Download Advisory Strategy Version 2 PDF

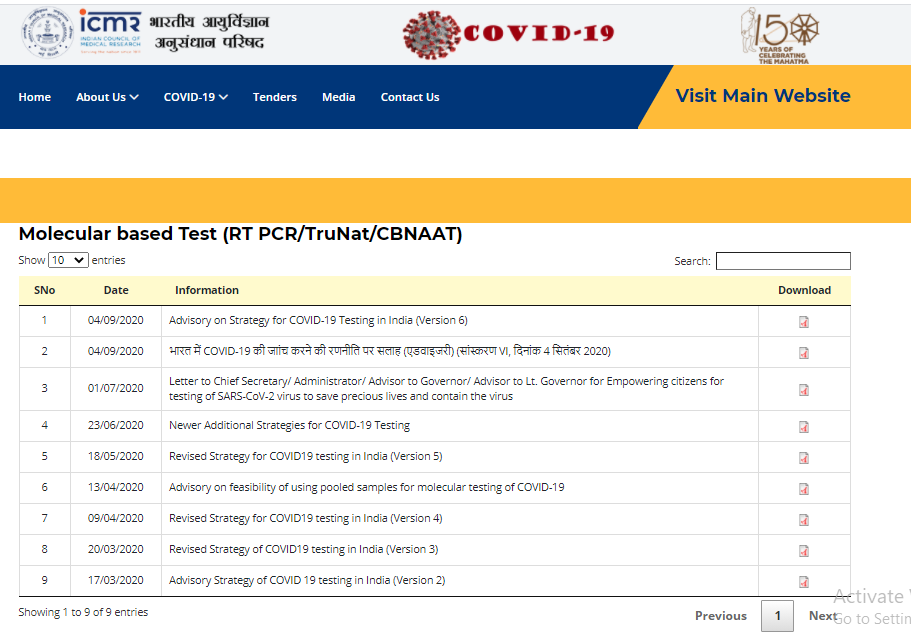pos(804,582)
